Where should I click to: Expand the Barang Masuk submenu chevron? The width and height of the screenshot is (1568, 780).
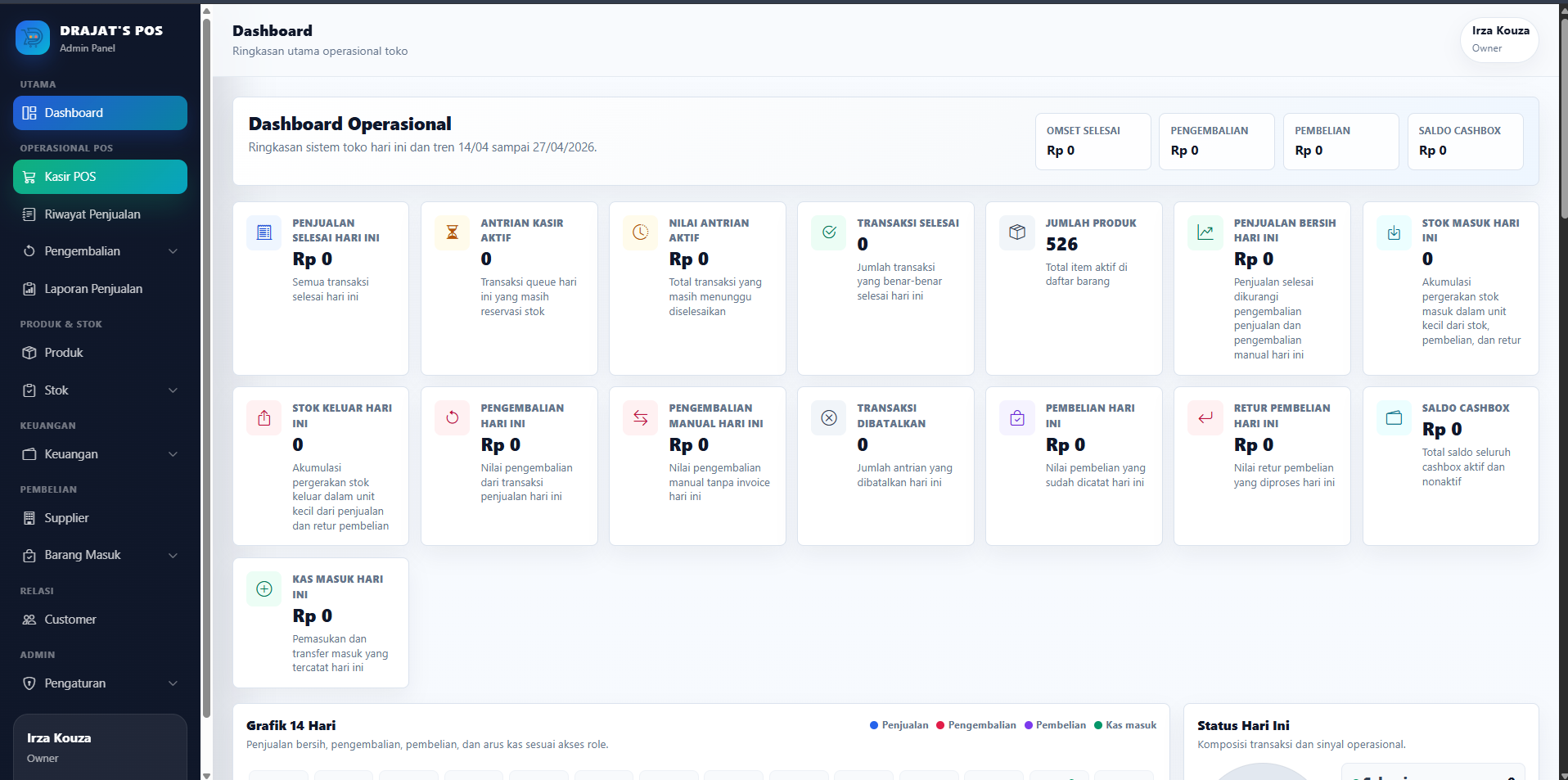tap(173, 555)
